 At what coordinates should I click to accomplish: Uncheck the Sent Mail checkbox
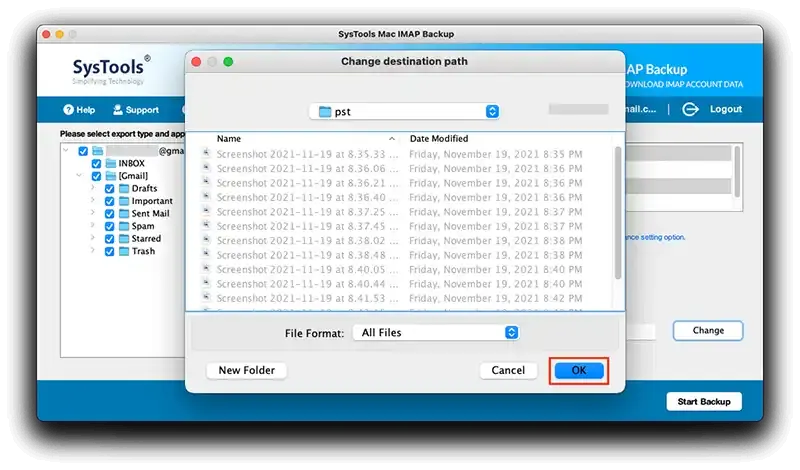109,214
